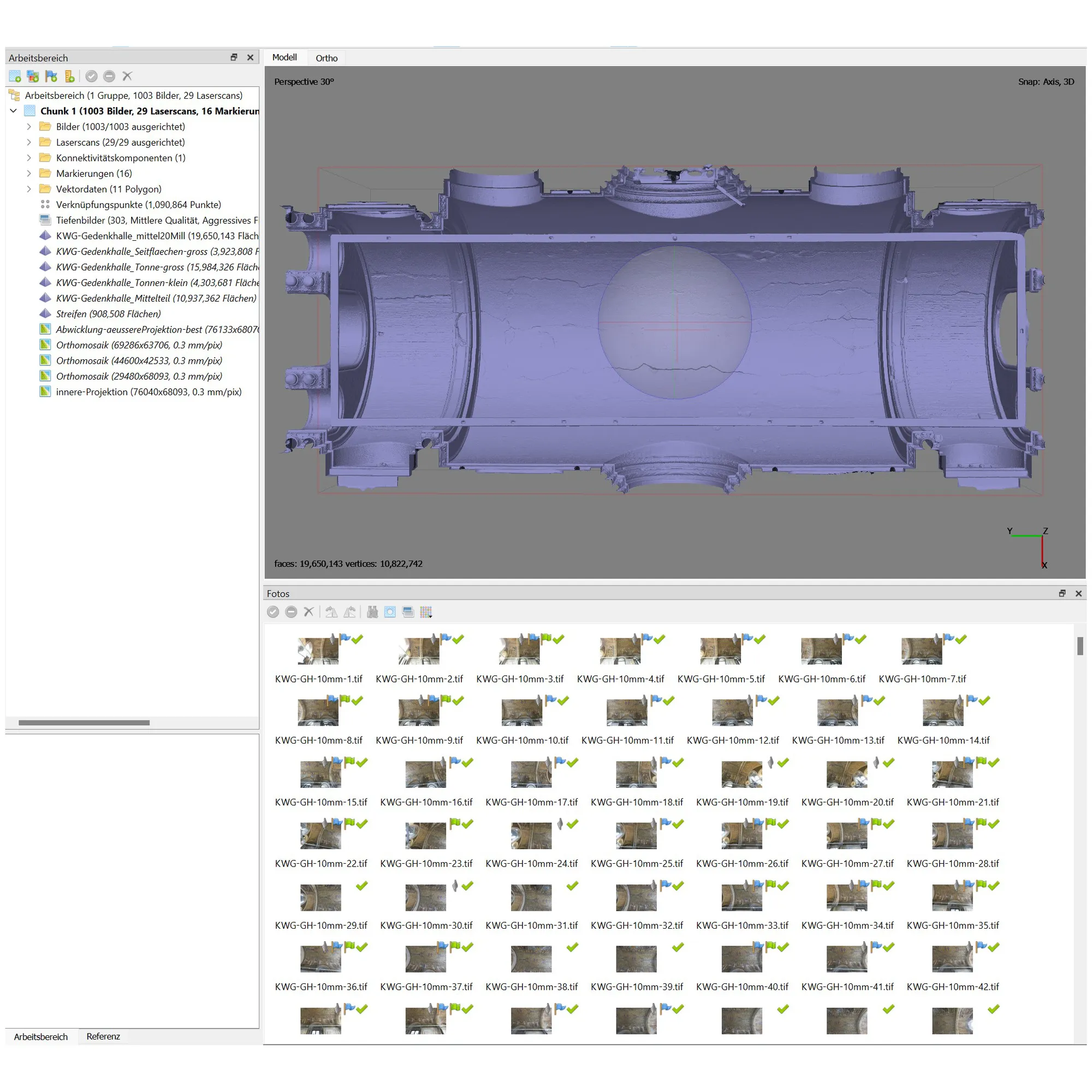This screenshot has width=1092, height=1092.
Task: Toggle the Show Masks icon in Fotos toolbar
Action: pos(390,612)
